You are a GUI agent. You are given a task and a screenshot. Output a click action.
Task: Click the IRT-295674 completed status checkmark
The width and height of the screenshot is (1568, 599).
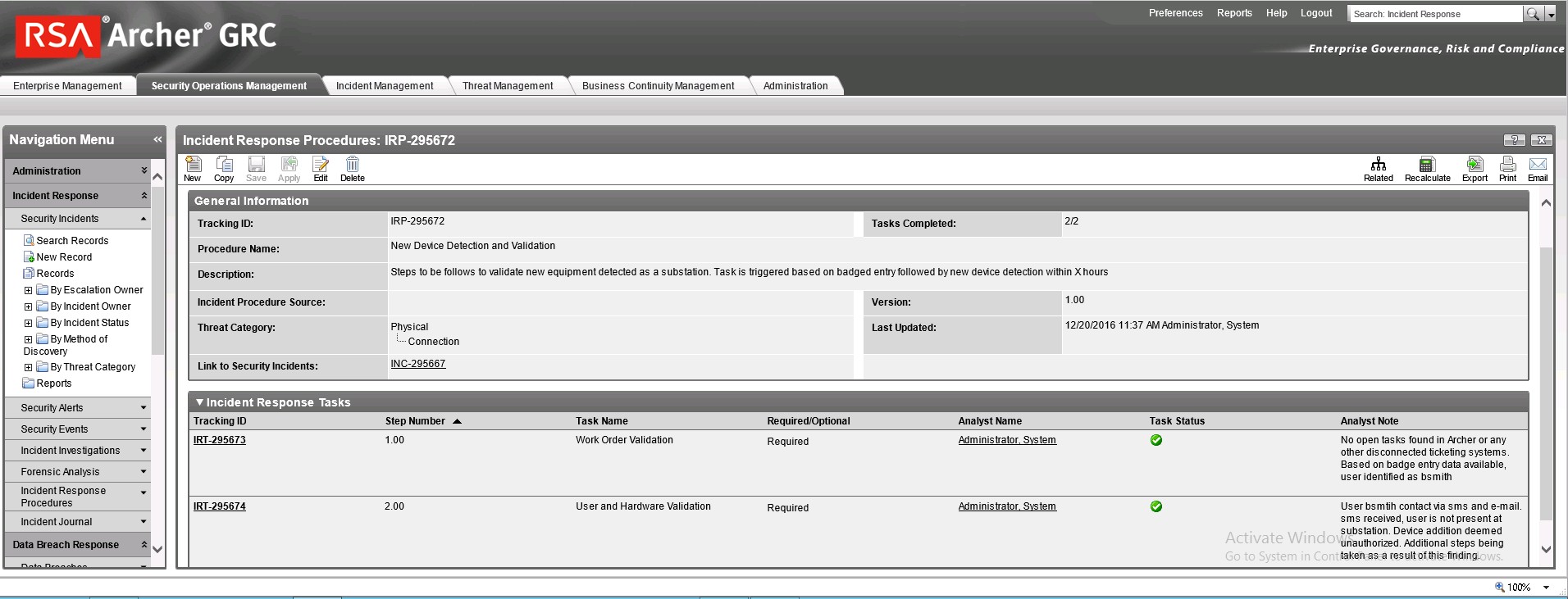coord(1156,506)
